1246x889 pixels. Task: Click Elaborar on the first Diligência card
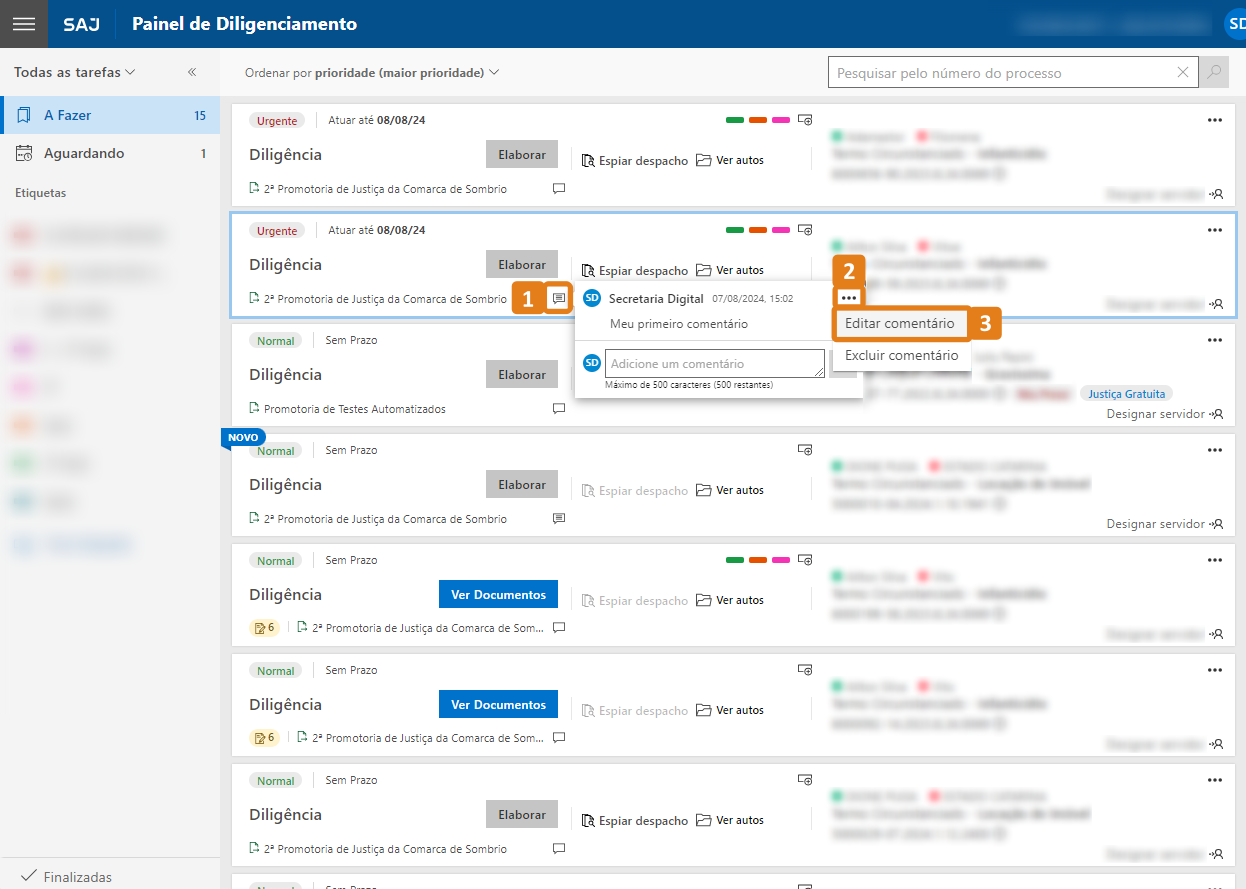(x=522, y=154)
